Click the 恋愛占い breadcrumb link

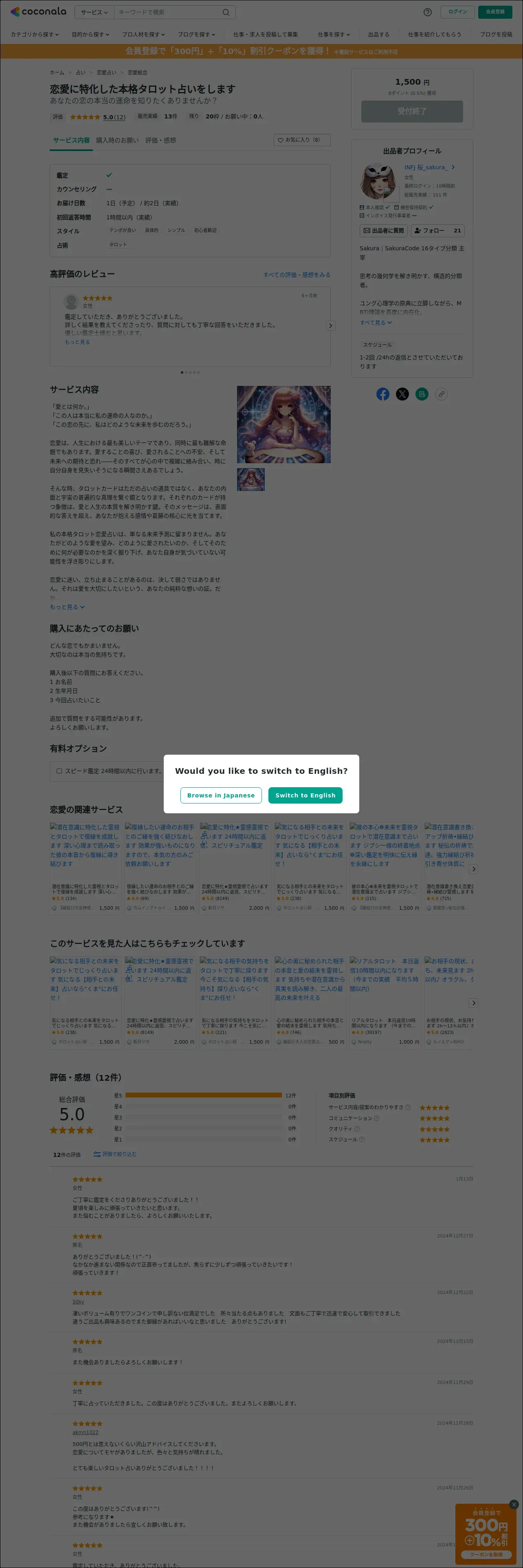[x=107, y=72]
